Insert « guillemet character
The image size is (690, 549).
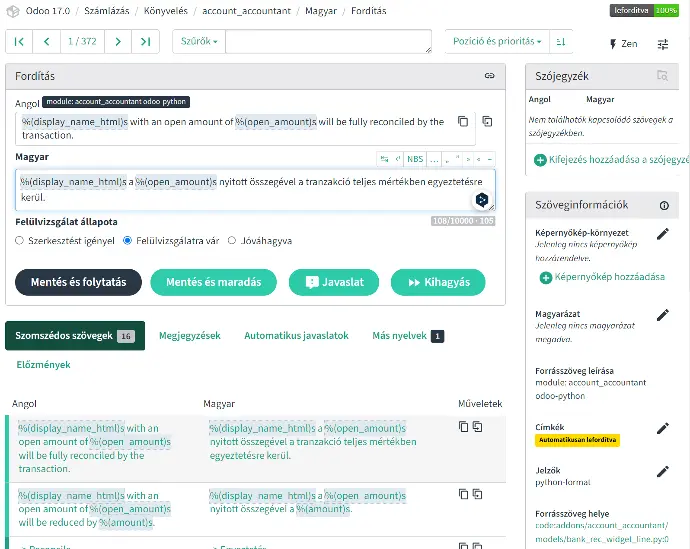click(x=479, y=159)
